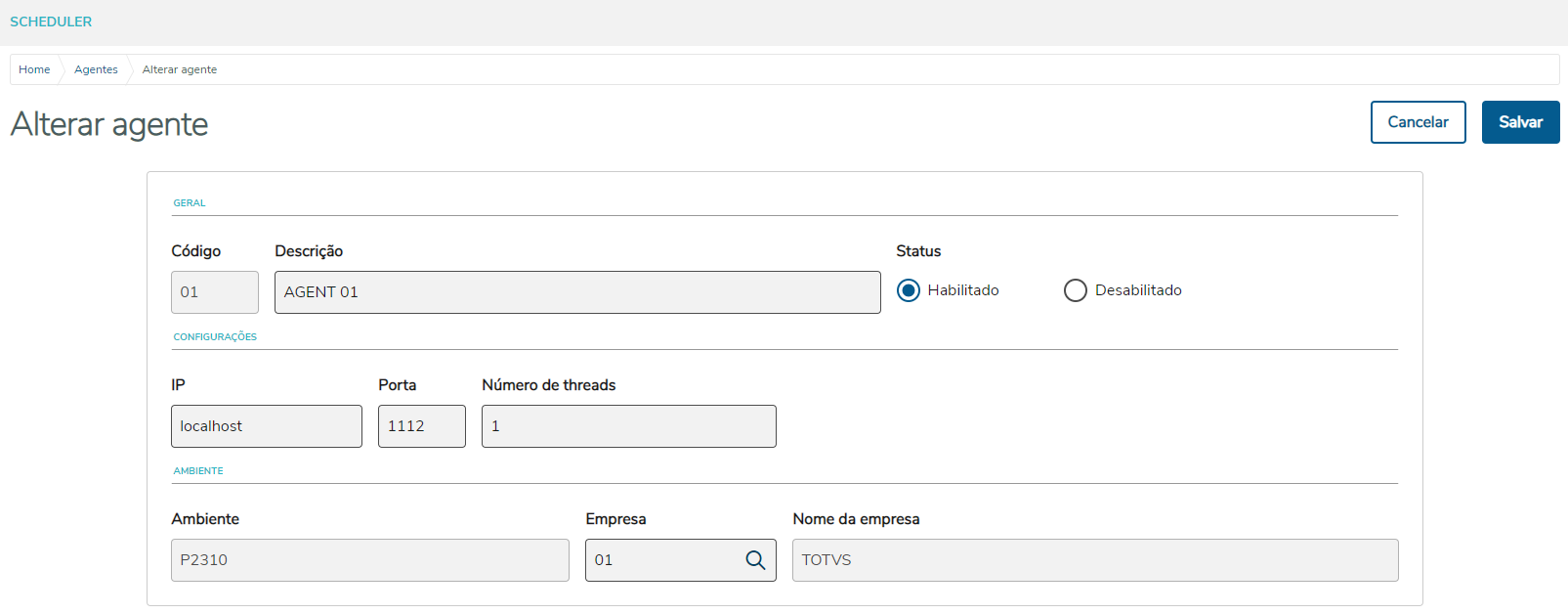
Task: Click the GERAL section heading
Action: (x=190, y=203)
